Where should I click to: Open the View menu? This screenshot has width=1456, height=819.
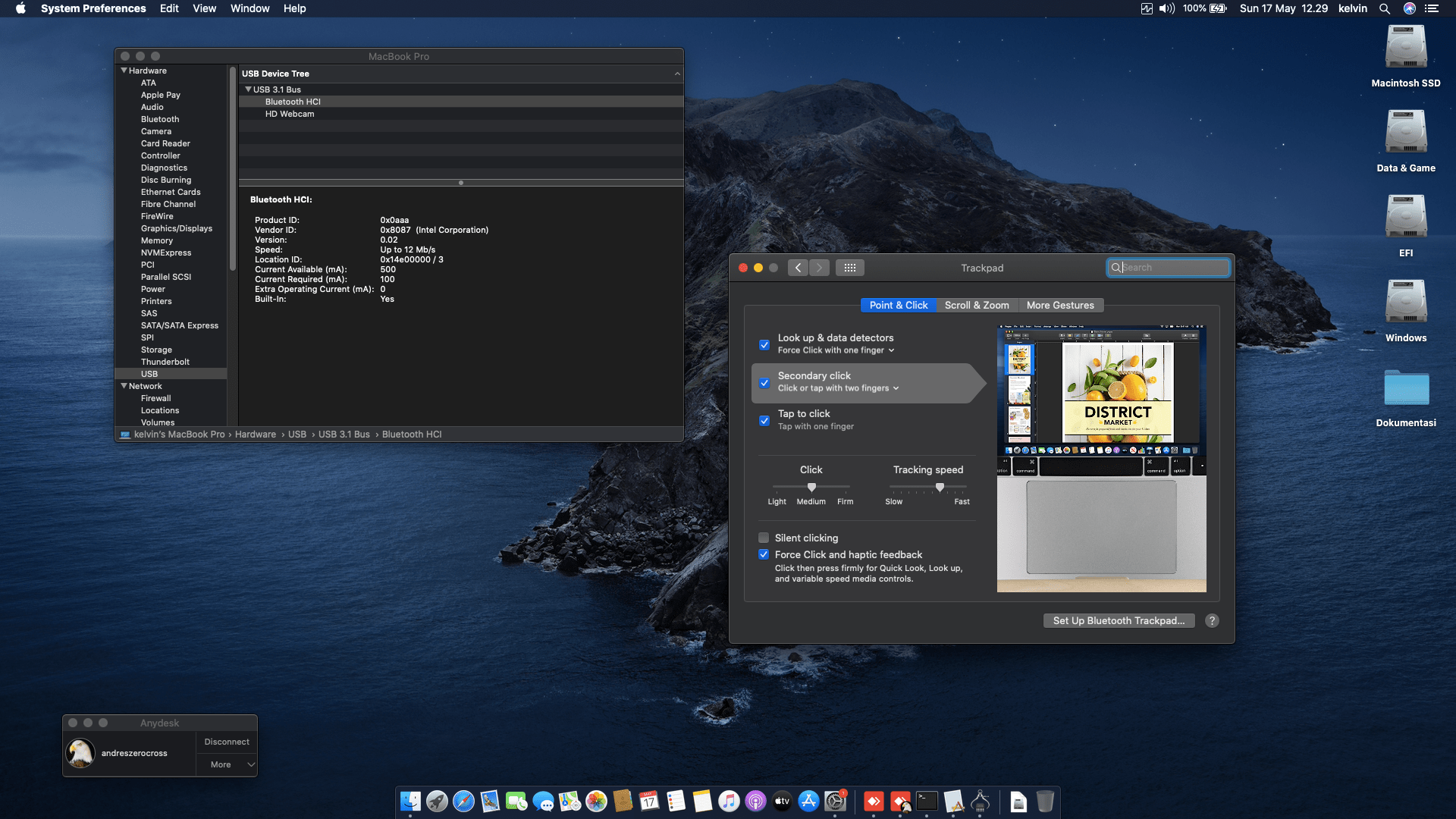[204, 8]
